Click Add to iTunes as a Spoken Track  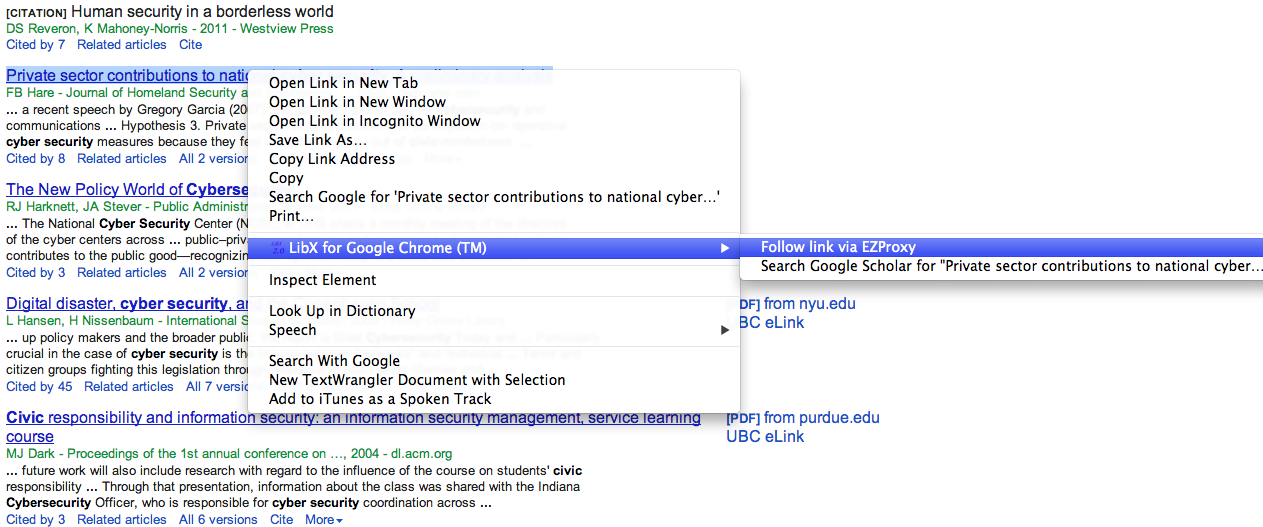pyautogui.click(x=380, y=399)
